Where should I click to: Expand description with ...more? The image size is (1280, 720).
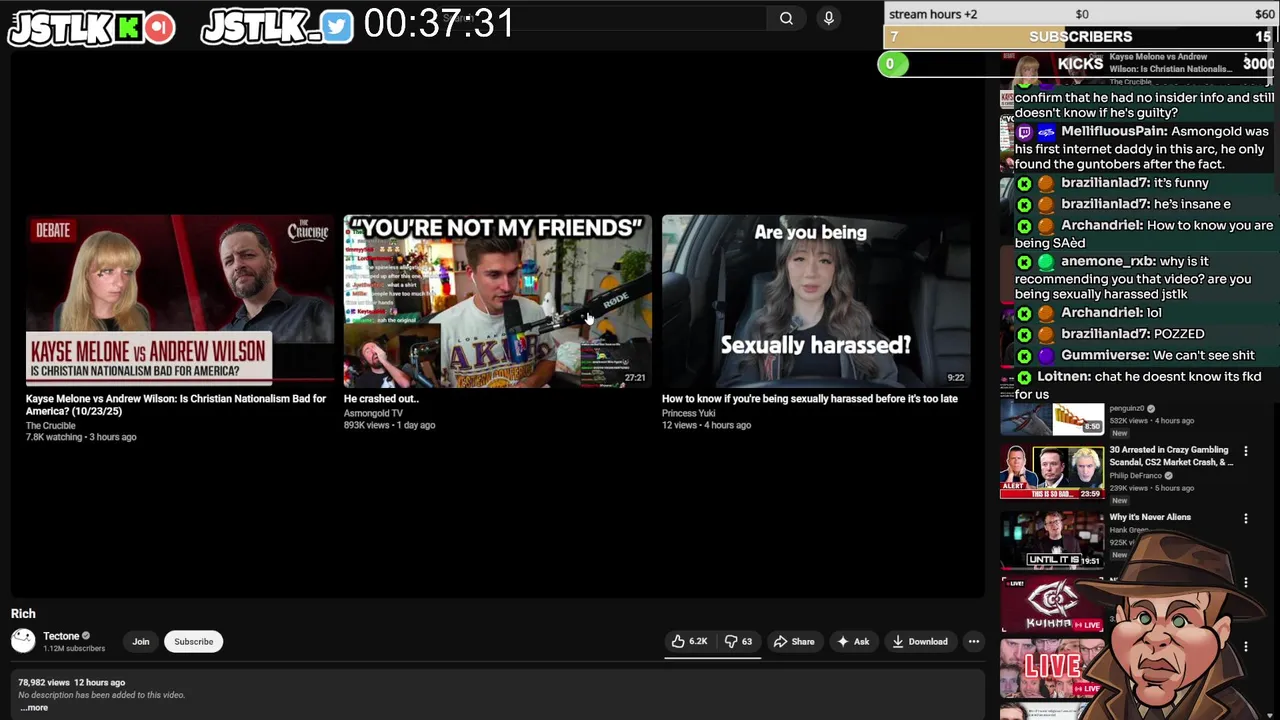pos(35,708)
